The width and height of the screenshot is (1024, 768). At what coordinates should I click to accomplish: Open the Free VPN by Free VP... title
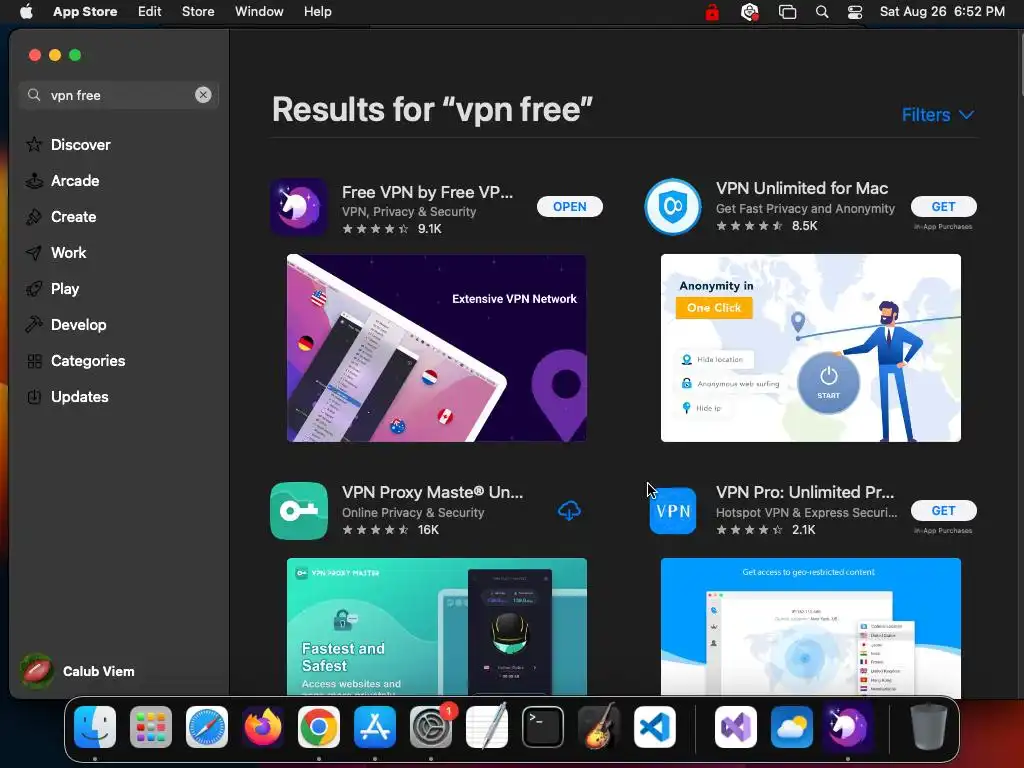click(x=427, y=192)
